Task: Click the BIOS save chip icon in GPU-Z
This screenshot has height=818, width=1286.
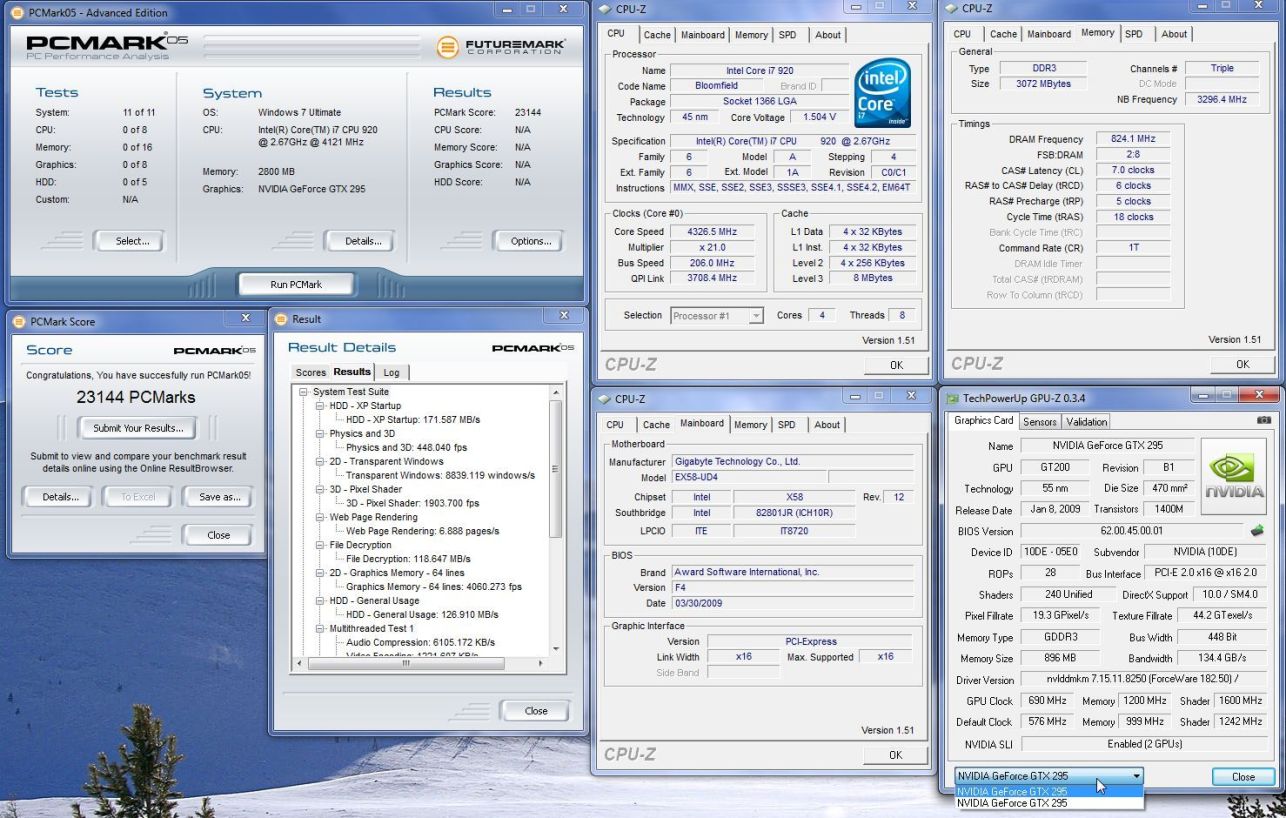Action: (1258, 531)
